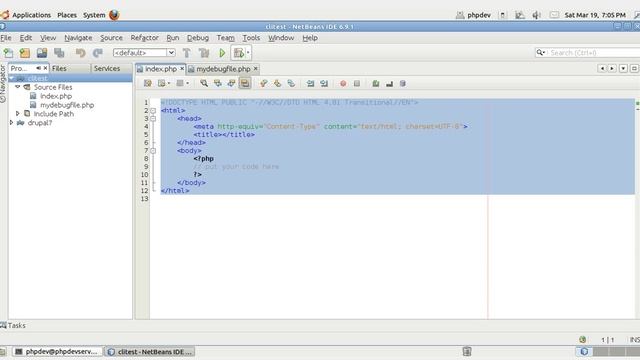The width and height of the screenshot is (640, 360).
Task: Undo the last action via toolbar
Action: tap(80, 53)
